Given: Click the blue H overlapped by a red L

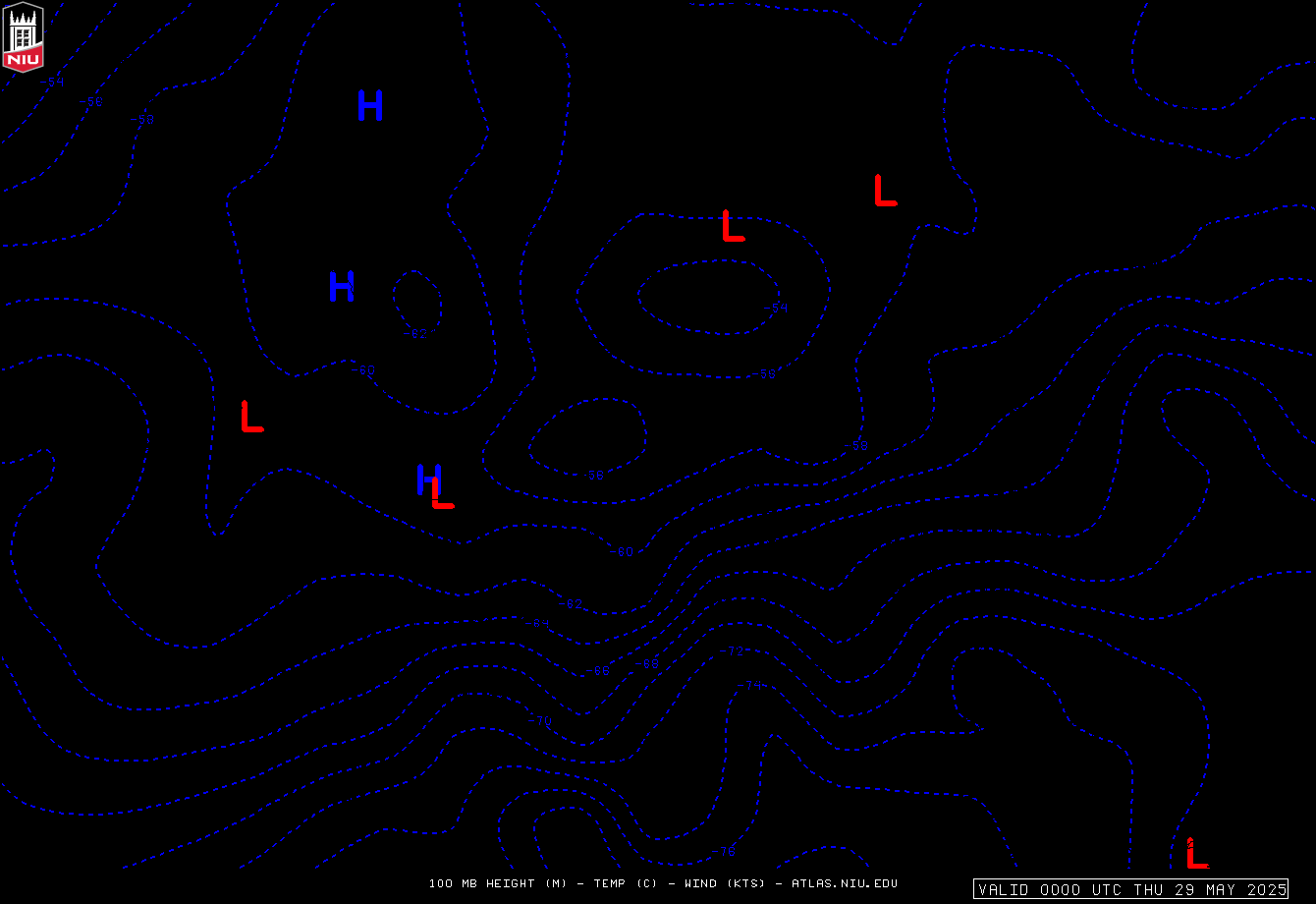Looking at the screenshot, I should click(427, 479).
